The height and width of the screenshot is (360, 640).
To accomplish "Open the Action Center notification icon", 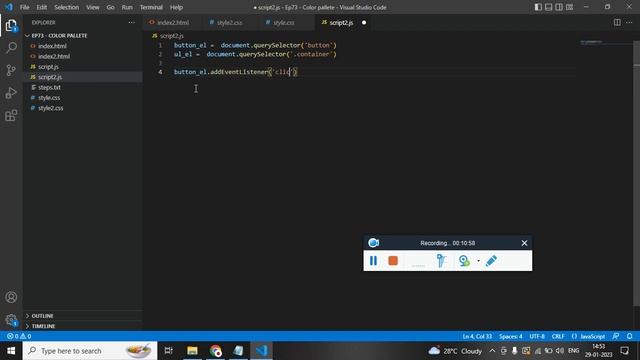I will tap(624, 351).
